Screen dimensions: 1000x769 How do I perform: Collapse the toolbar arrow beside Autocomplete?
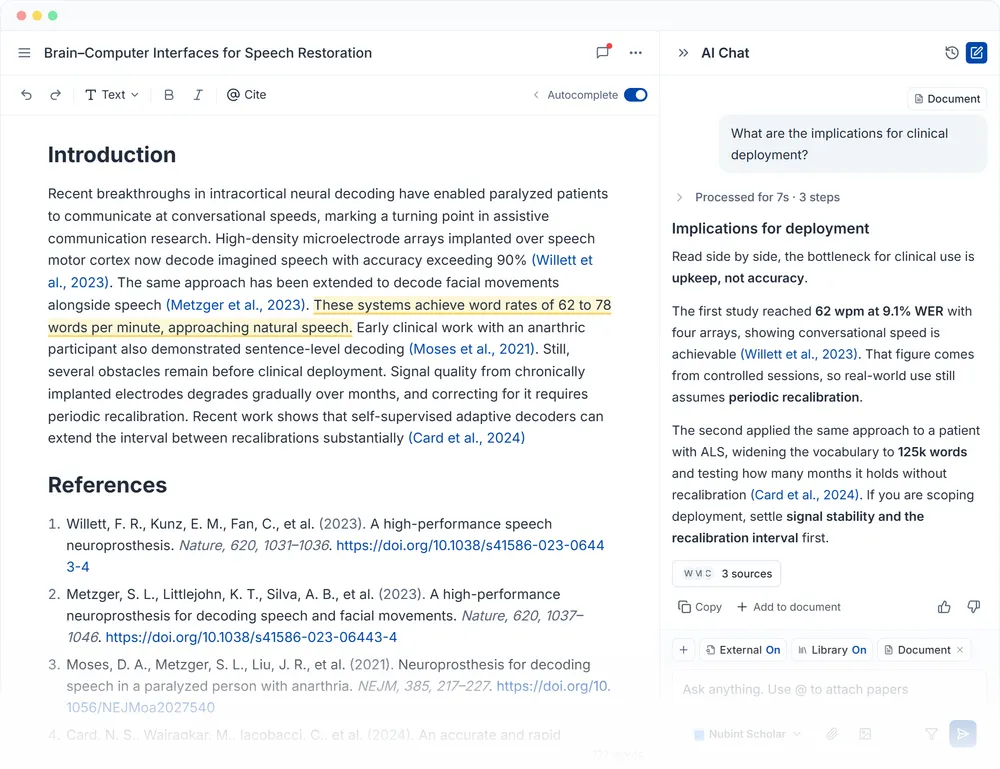[x=536, y=95]
